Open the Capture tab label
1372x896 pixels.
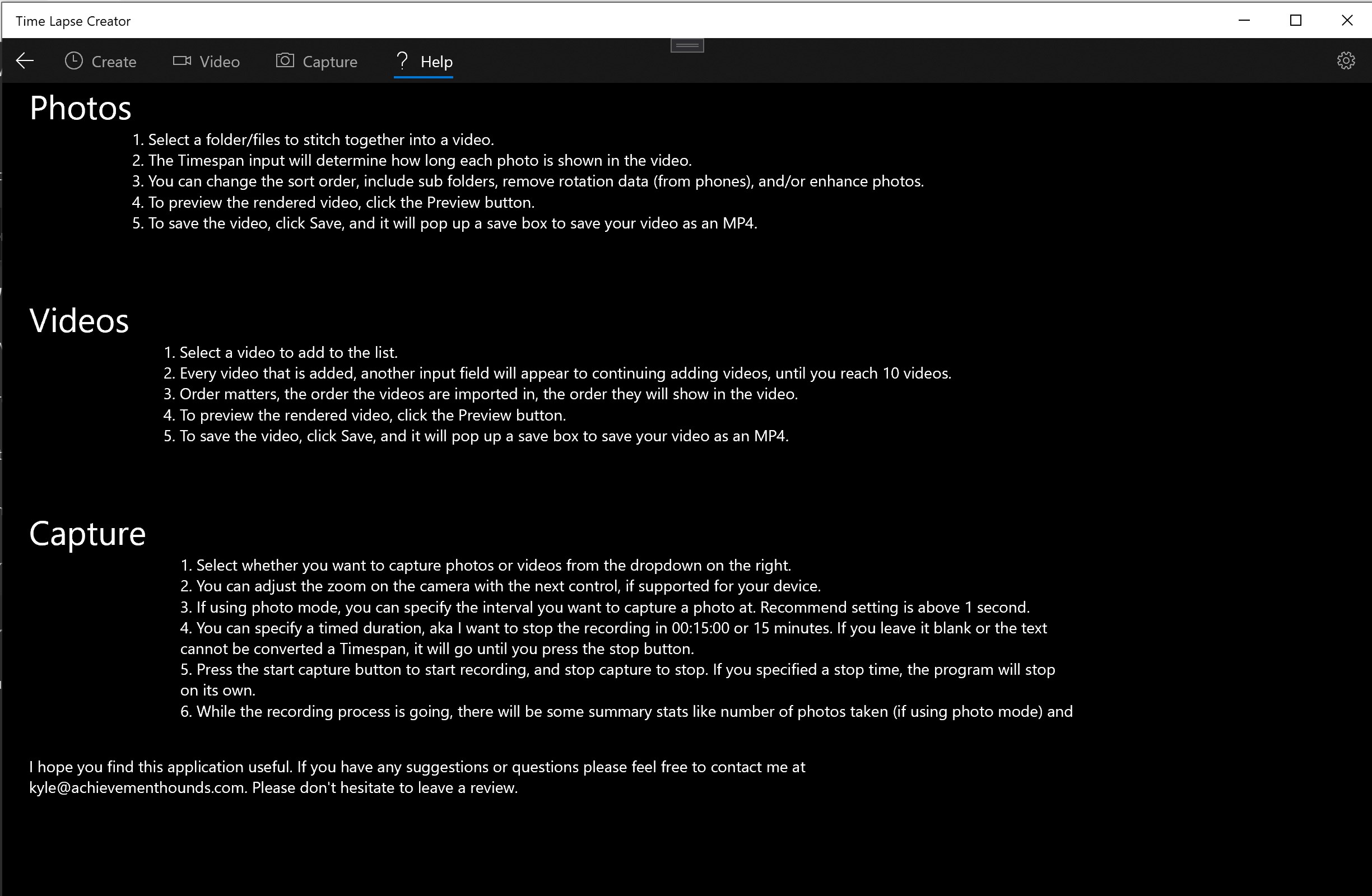pyautogui.click(x=330, y=62)
